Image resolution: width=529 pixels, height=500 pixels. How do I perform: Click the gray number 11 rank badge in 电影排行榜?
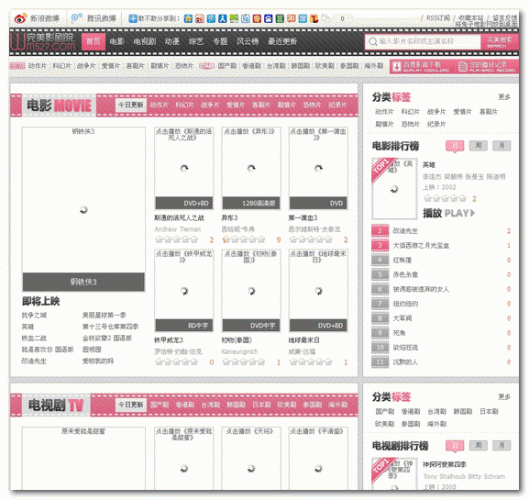pyautogui.click(x=380, y=362)
